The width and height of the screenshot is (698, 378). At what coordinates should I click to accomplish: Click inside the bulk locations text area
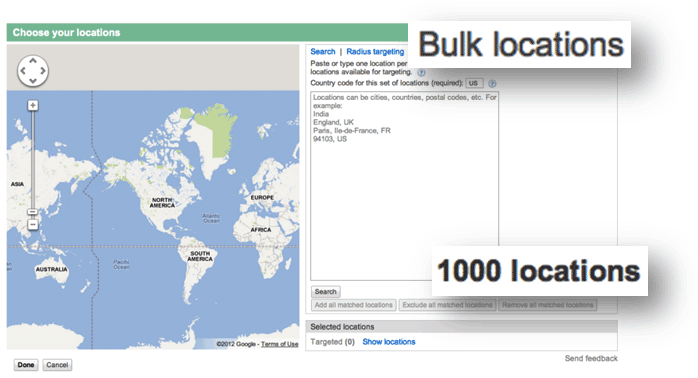pyautogui.click(x=404, y=186)
